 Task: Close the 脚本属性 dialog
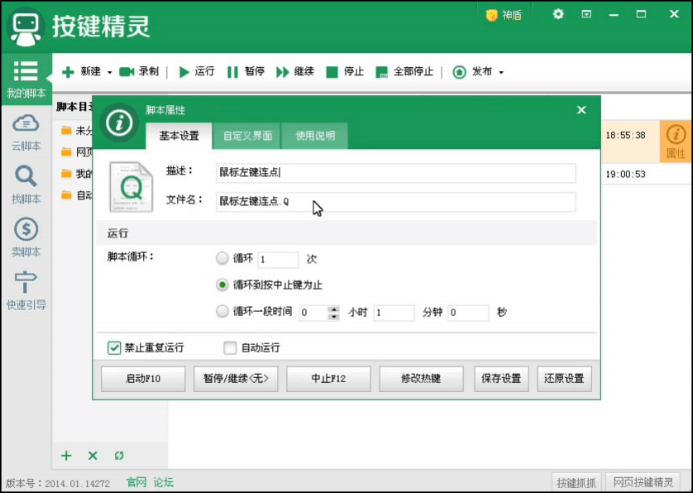(x=581, y=110)
